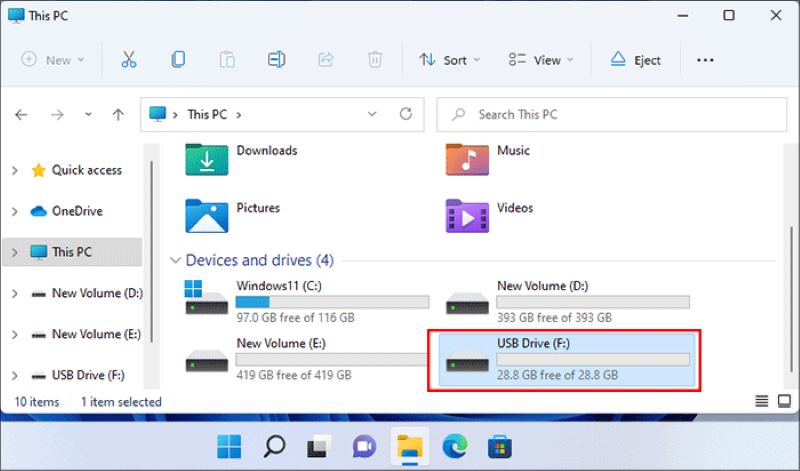The height and width of the screenshot is (471, 800).
Task: Open Microsoft Edge from taskbar
Action: click(x=455, y=447)
